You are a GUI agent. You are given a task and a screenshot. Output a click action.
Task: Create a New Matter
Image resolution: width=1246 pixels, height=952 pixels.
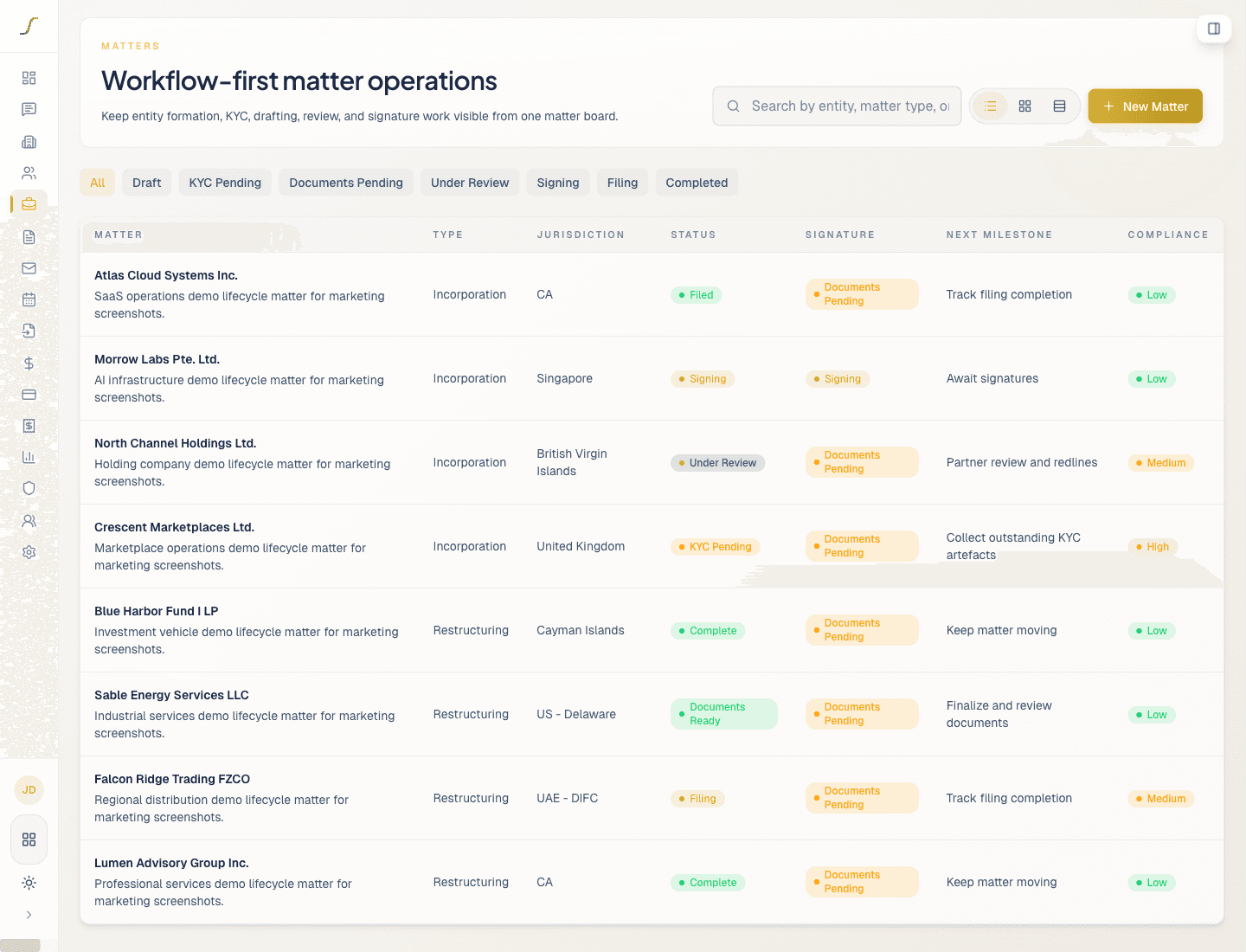point(1145,106)
